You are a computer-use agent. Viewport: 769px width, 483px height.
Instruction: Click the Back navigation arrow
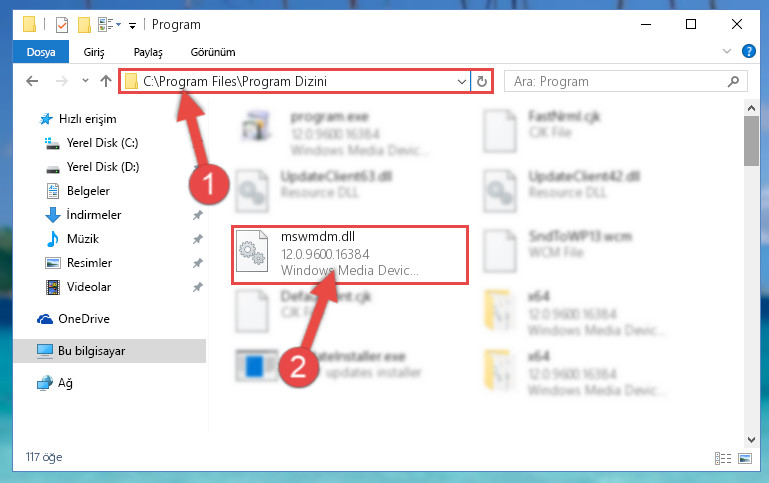click(32, 81)
